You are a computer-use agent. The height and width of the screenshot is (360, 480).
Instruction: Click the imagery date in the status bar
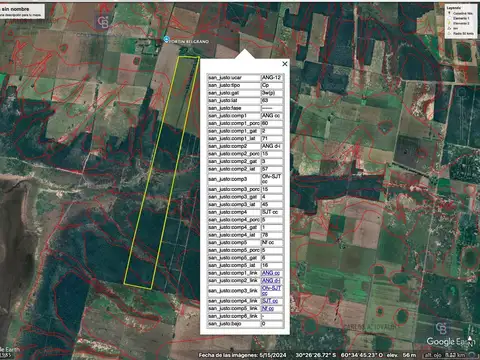point(242,355)
